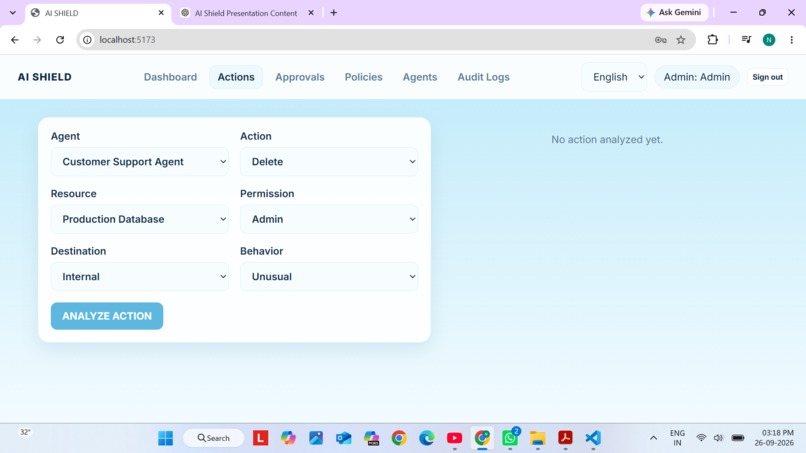Open the clock showing 03:18 PM
The image size is (806, 453).
pyautogui.click(x=774, y=438)
